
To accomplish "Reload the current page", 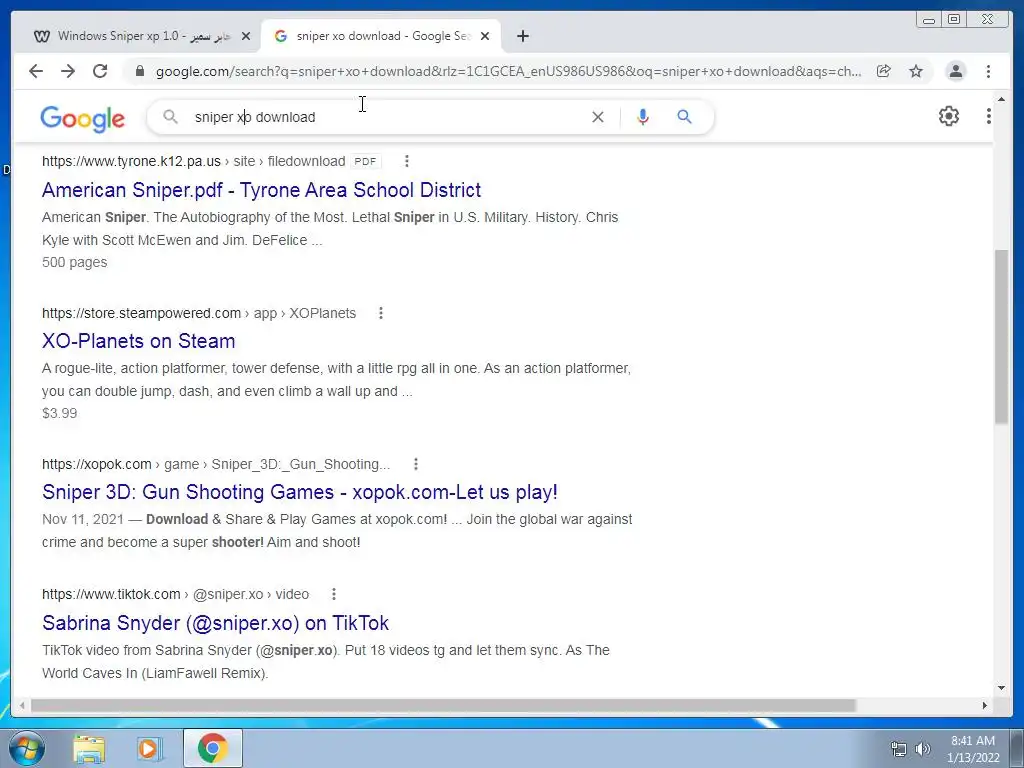I will point(100,71).
